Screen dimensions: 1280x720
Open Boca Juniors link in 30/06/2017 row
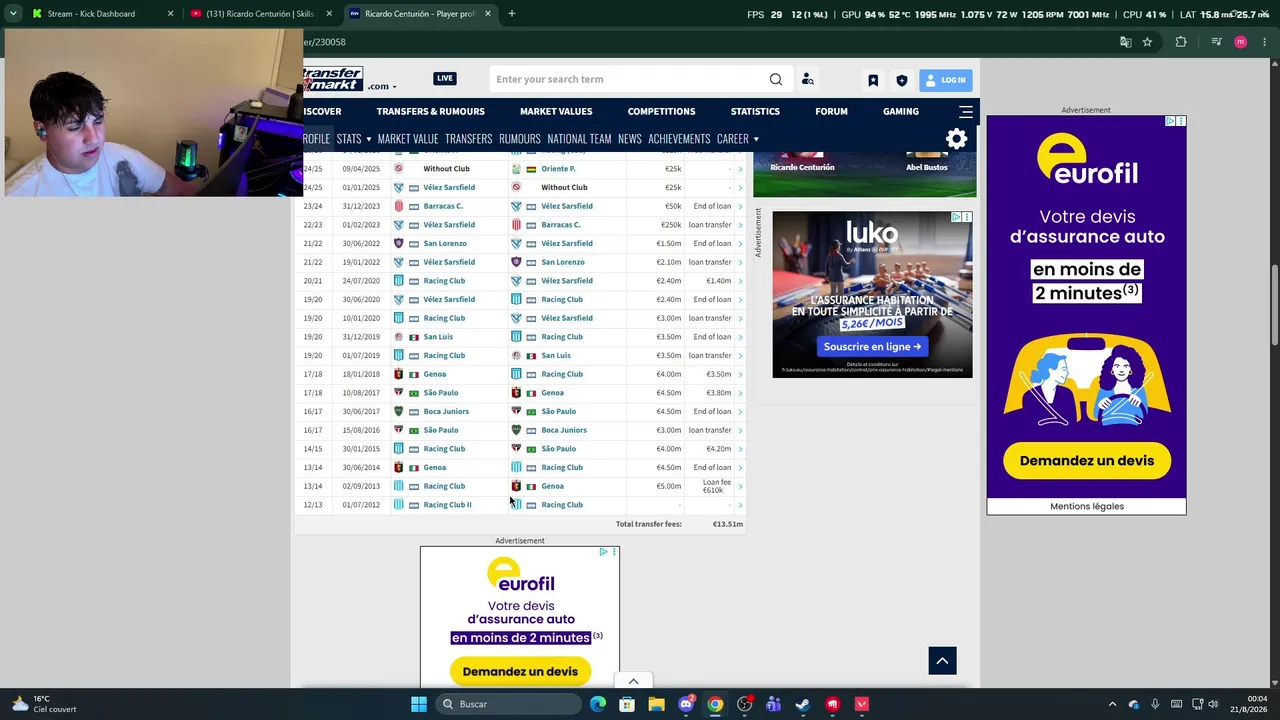tap(446, 411)
